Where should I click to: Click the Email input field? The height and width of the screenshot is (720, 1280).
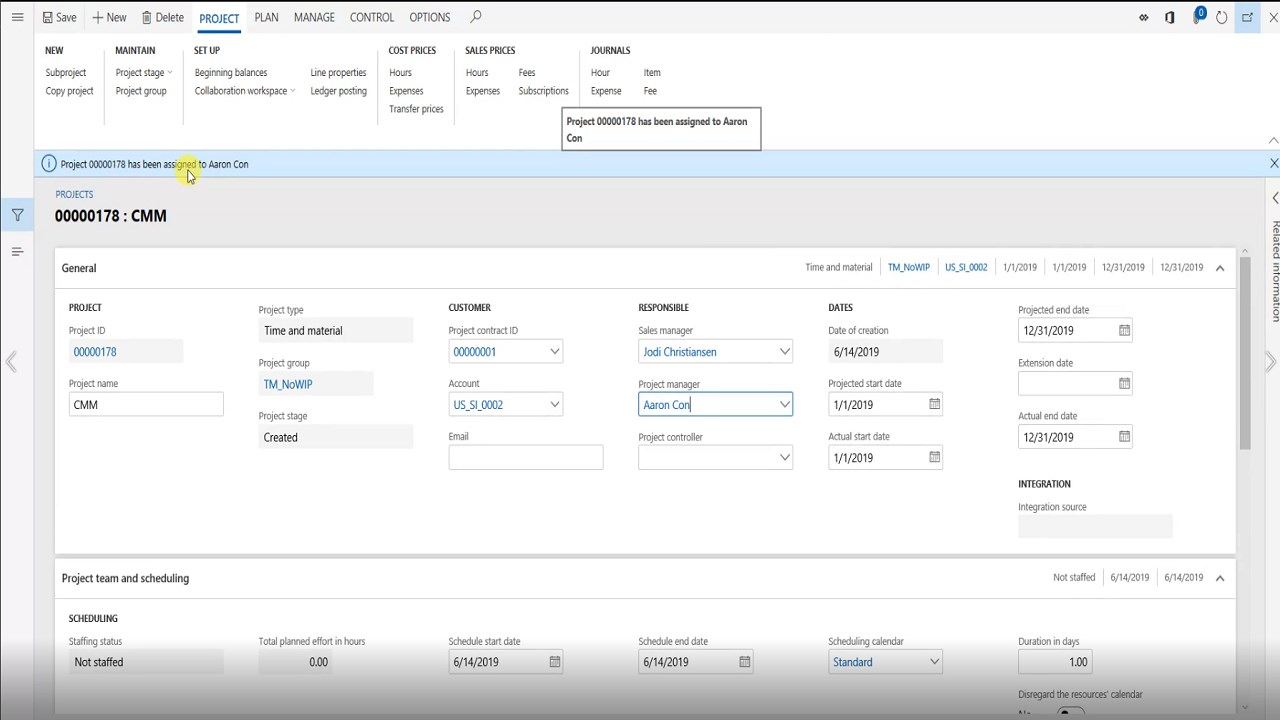526,457
